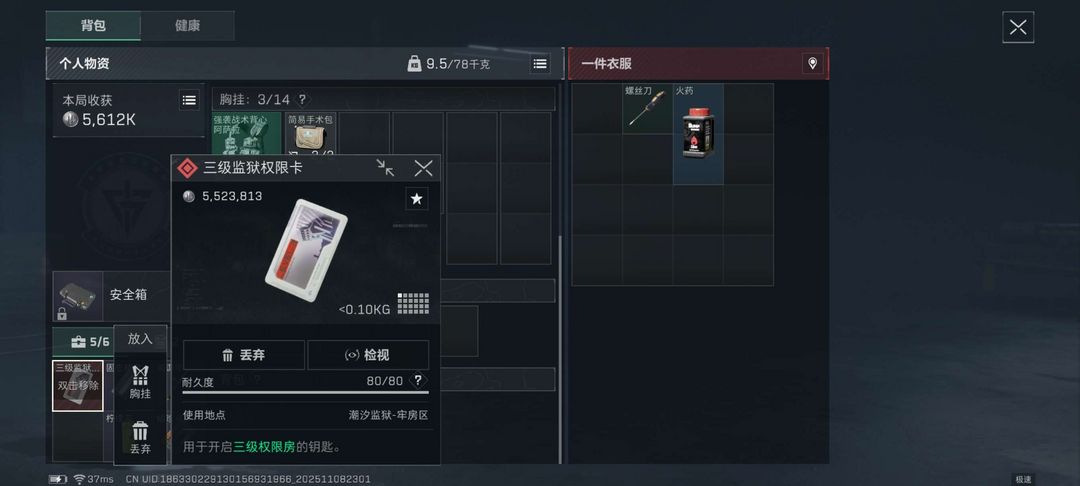Open the 本局收获 list icon
Screen dimensions: 1080x486
click(189, 100)
